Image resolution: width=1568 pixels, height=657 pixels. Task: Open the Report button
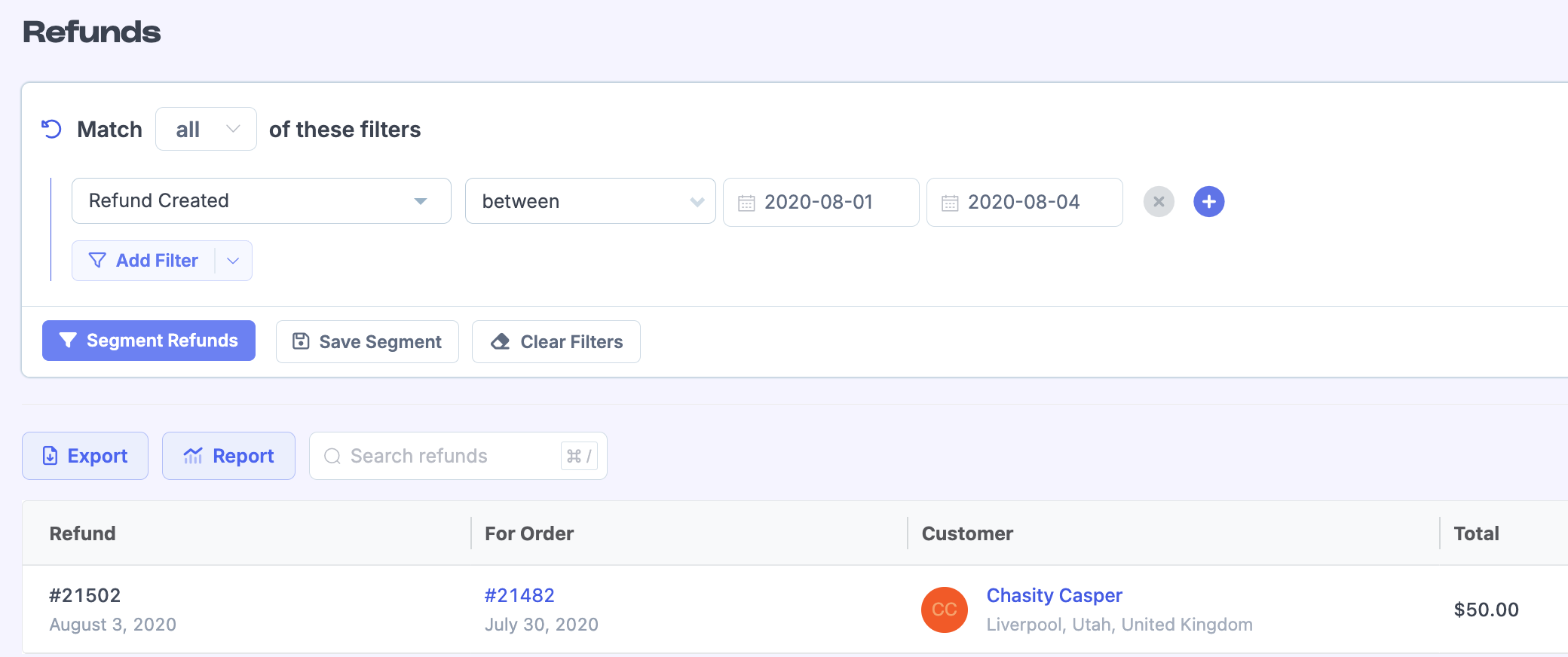click(x=228, y=456)
